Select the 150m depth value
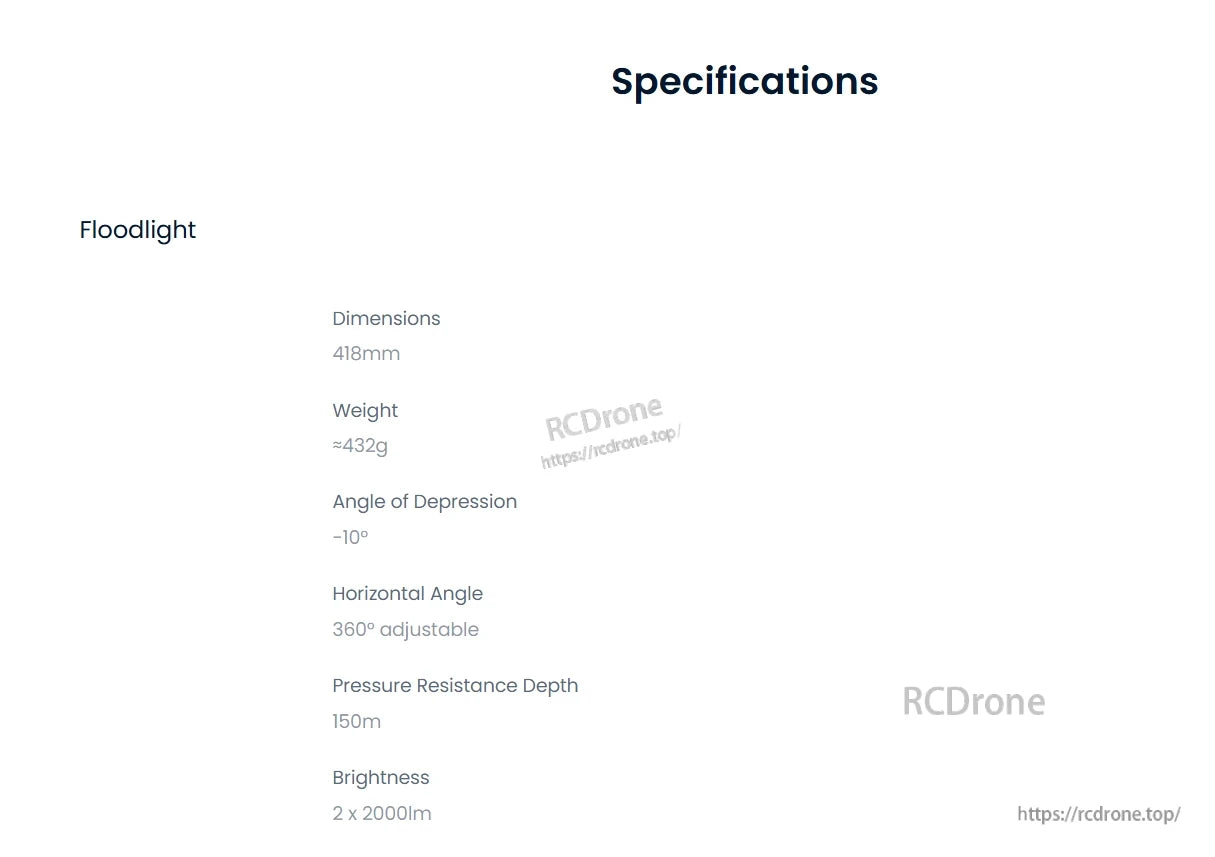Viewport: 1215px width, 857px height. coord(356,722)
